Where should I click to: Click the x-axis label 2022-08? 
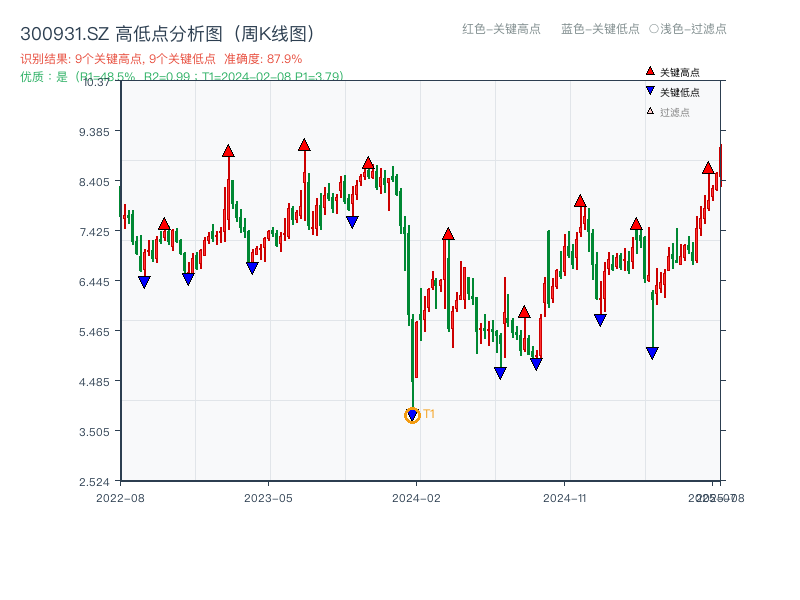(x=120, y=498)
